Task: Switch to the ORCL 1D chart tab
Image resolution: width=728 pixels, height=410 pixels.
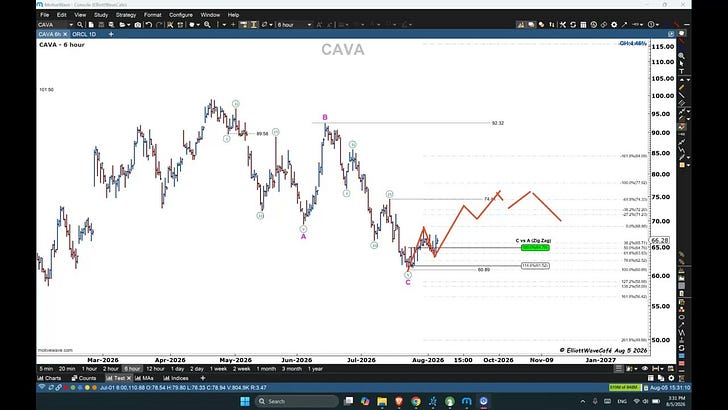Action: (x=84, y=34)
